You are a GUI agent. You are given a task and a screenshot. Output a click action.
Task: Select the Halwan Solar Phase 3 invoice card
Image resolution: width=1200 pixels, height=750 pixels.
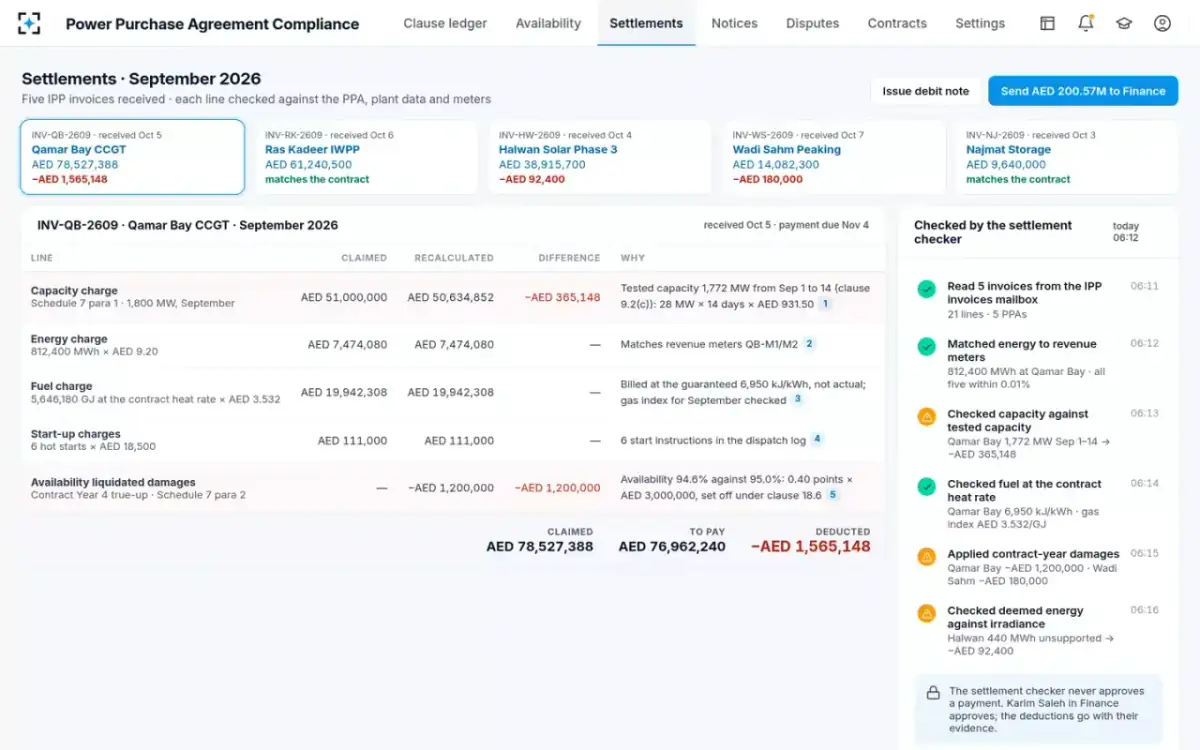pos(600,157)
